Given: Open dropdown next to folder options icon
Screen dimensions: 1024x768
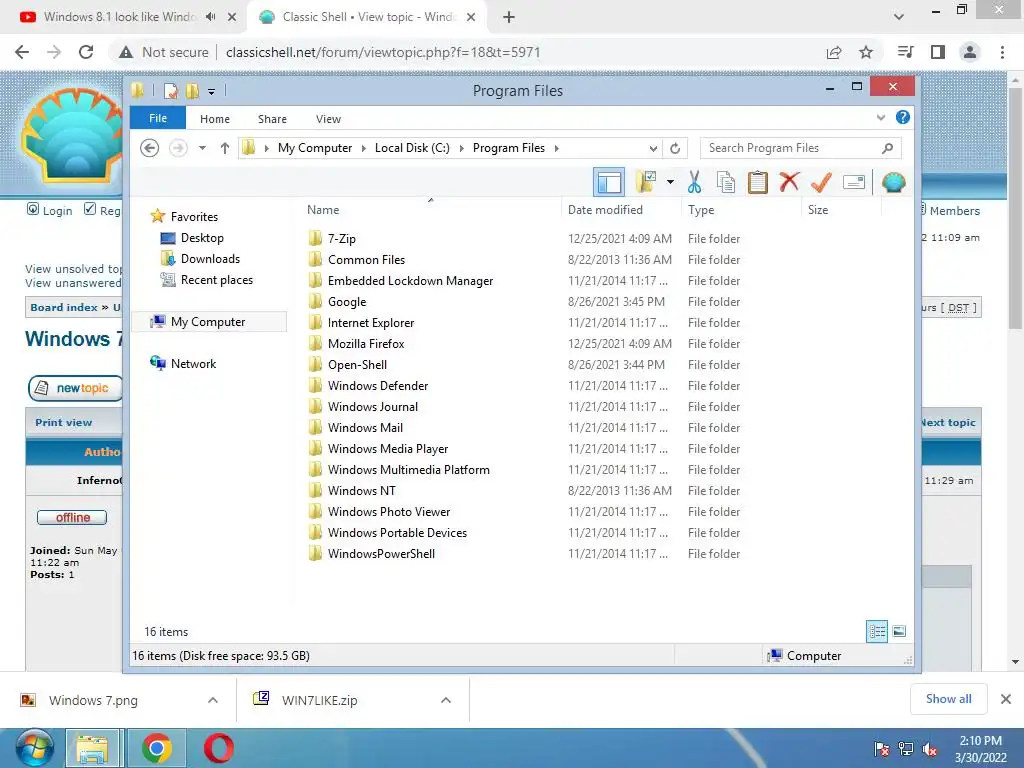Looking at the screenshot, I should tap(670, 182).
